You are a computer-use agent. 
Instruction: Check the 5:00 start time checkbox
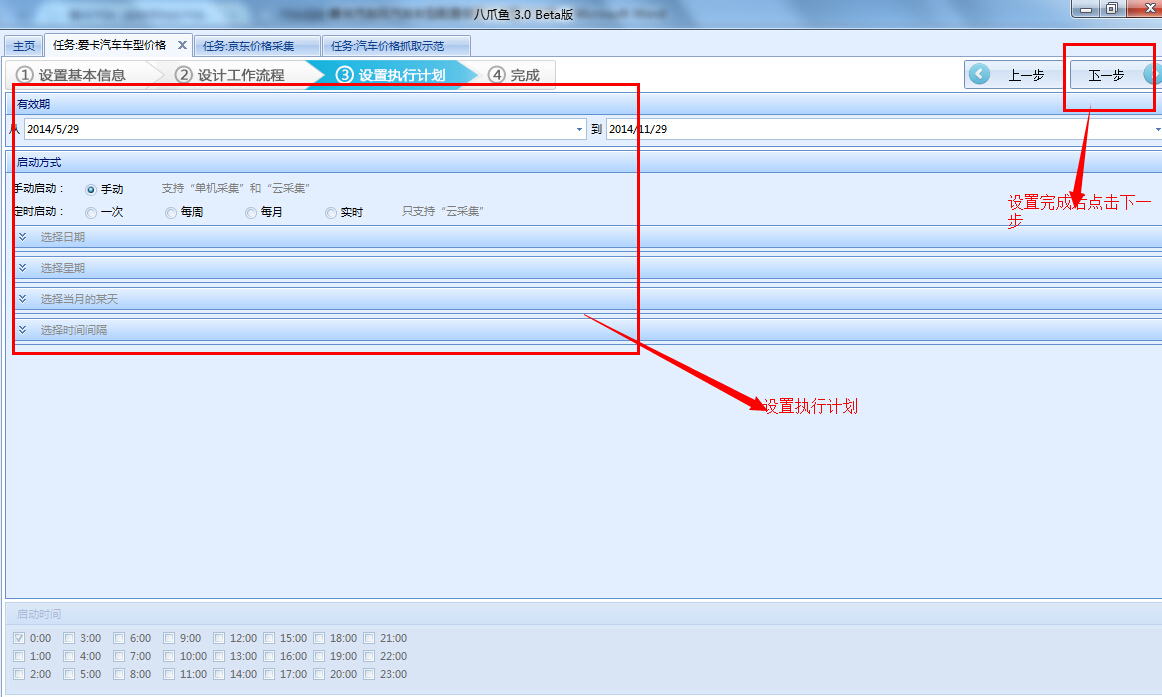pyautogui.click(x=69, y=674)
